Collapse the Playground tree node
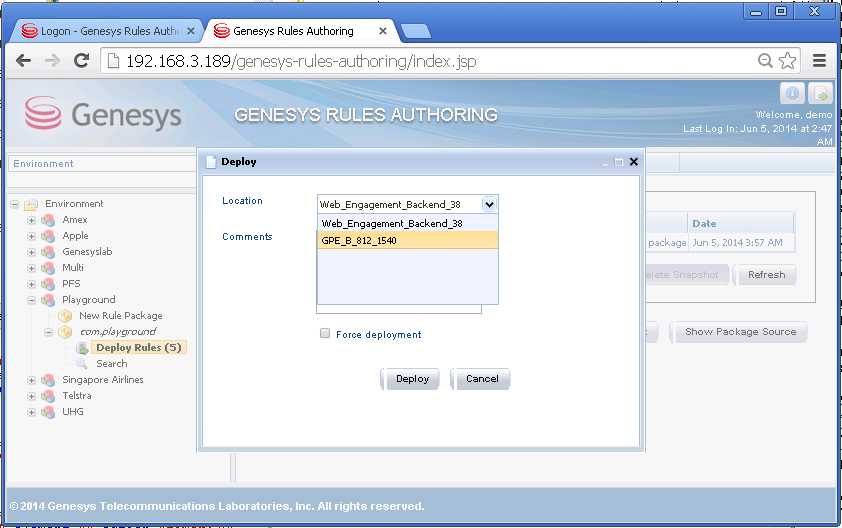842x528 pixels. [32, 300]
